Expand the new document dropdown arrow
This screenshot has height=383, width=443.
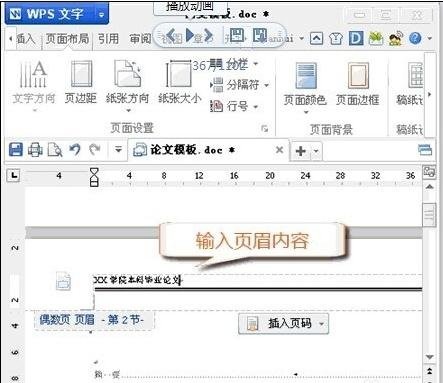(x=316, y=152)
